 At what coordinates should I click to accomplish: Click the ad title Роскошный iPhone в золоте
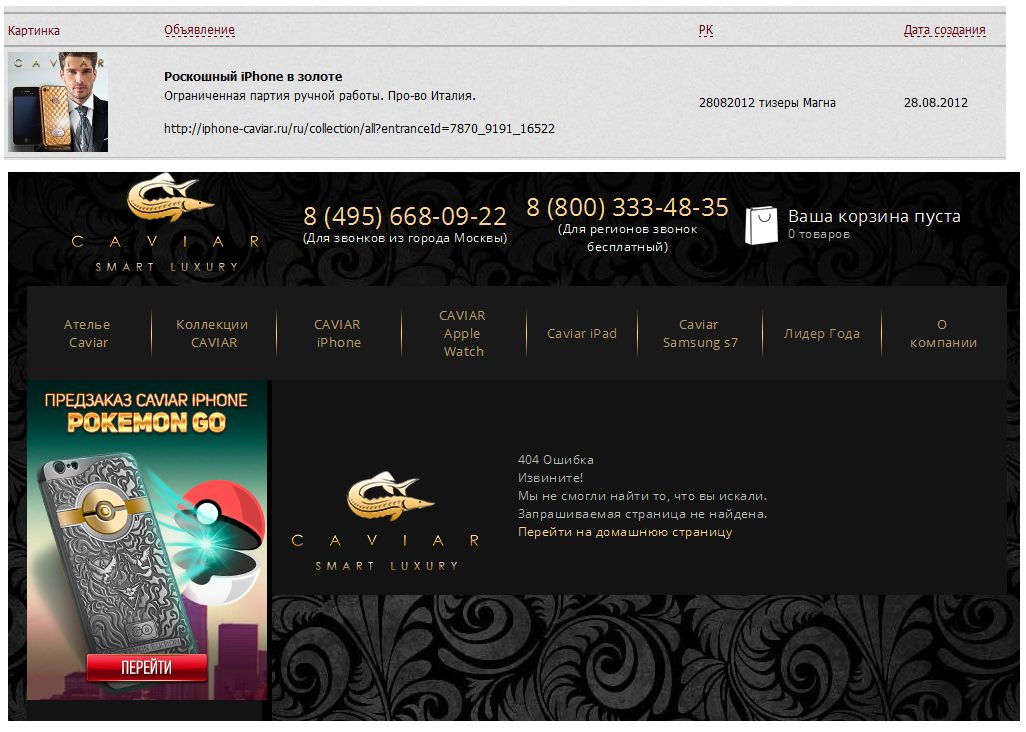click(253, 77)
